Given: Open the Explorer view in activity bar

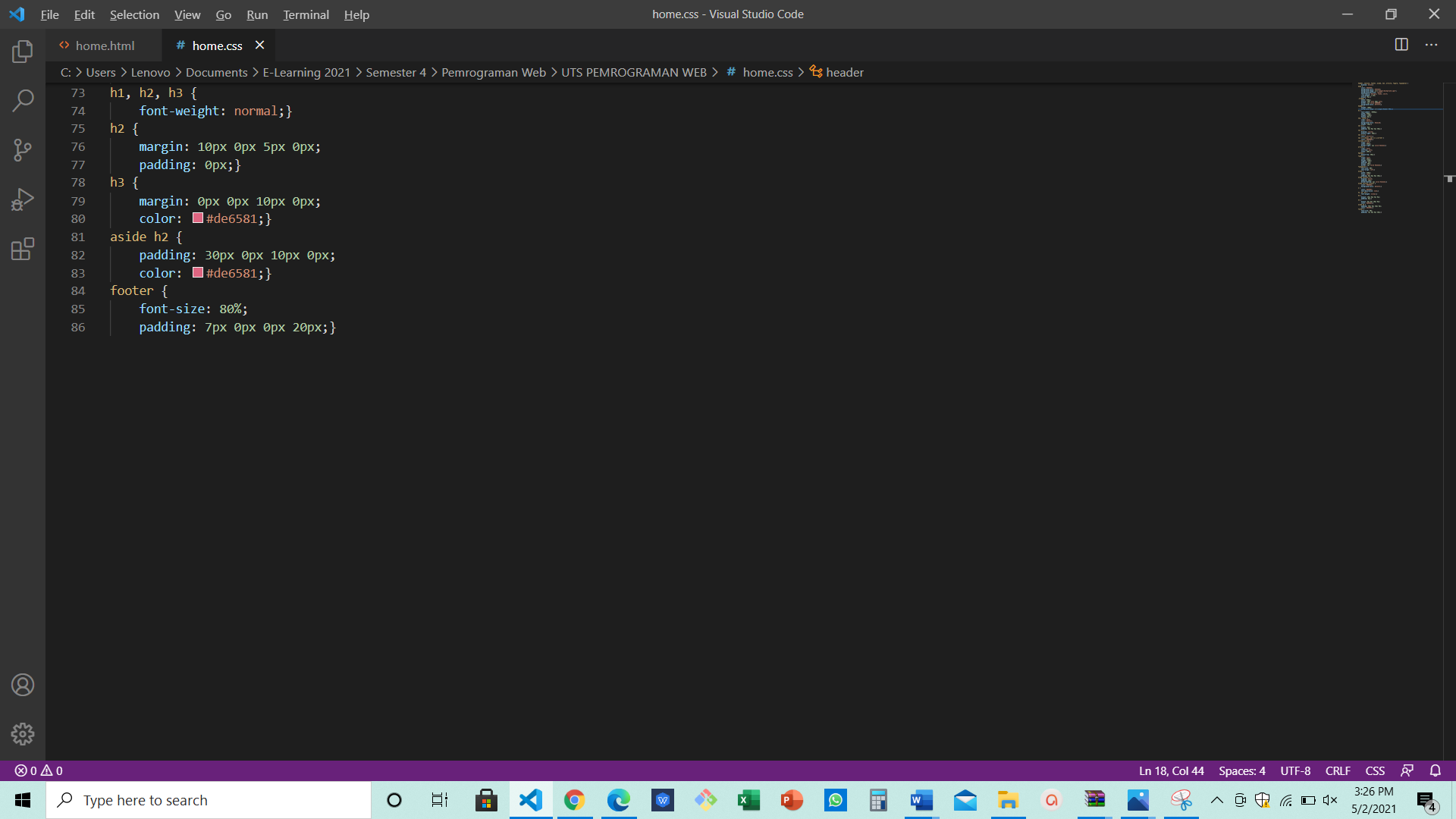Looking at the screenshot, I should [23, 52].
